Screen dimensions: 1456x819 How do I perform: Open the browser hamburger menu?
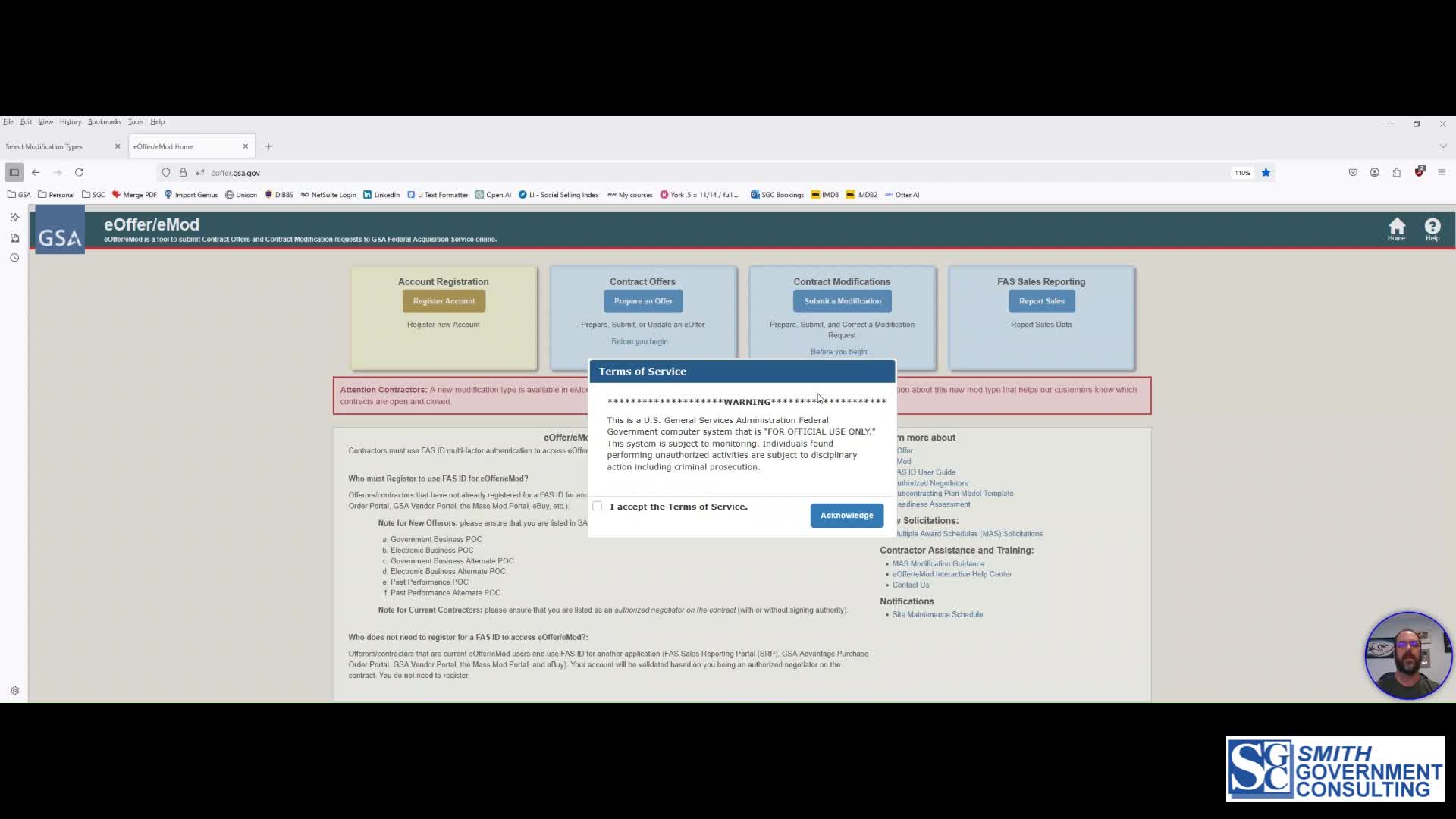(1442, 172)
